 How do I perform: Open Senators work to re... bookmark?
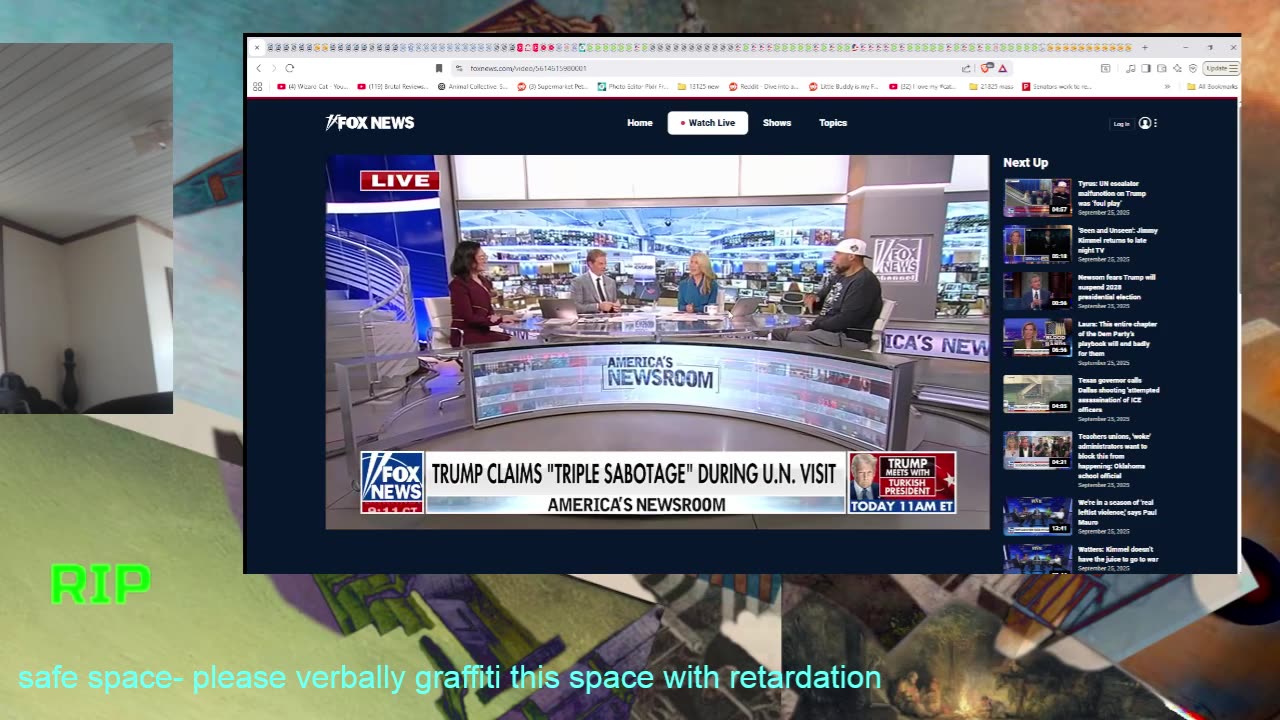tap(1057, 87)
